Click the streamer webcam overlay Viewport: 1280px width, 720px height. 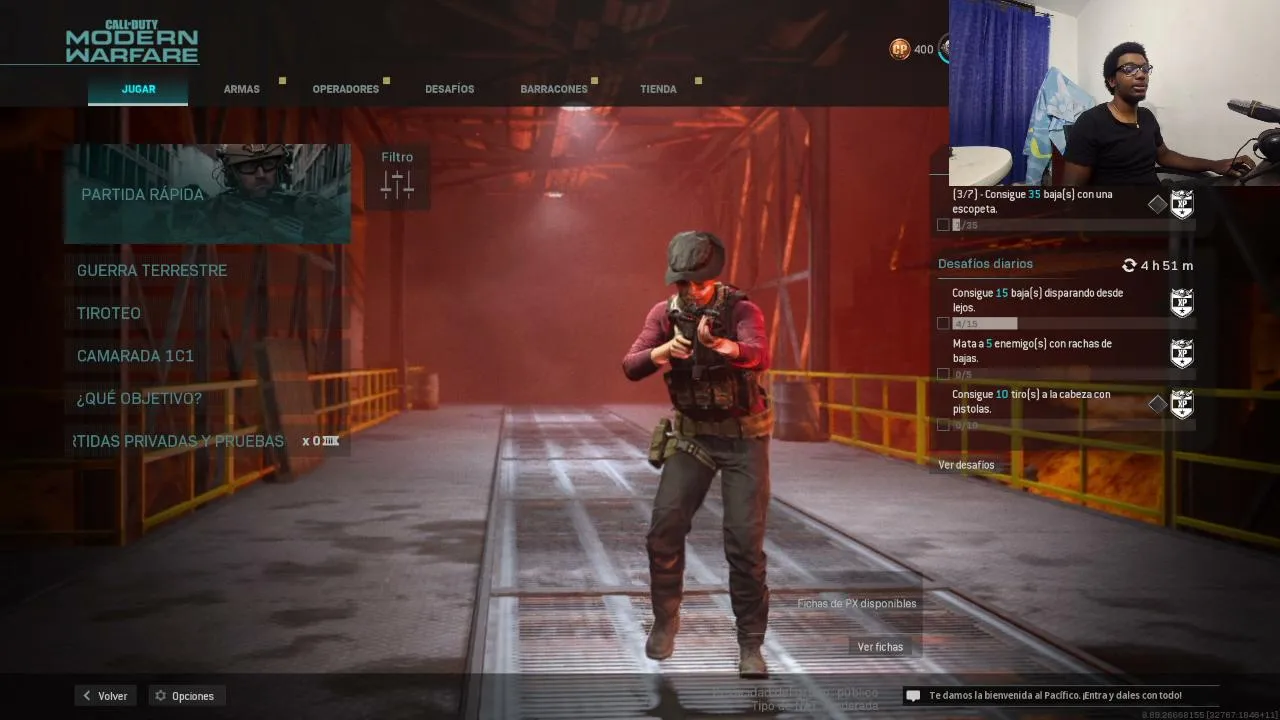click(1114, 93)
